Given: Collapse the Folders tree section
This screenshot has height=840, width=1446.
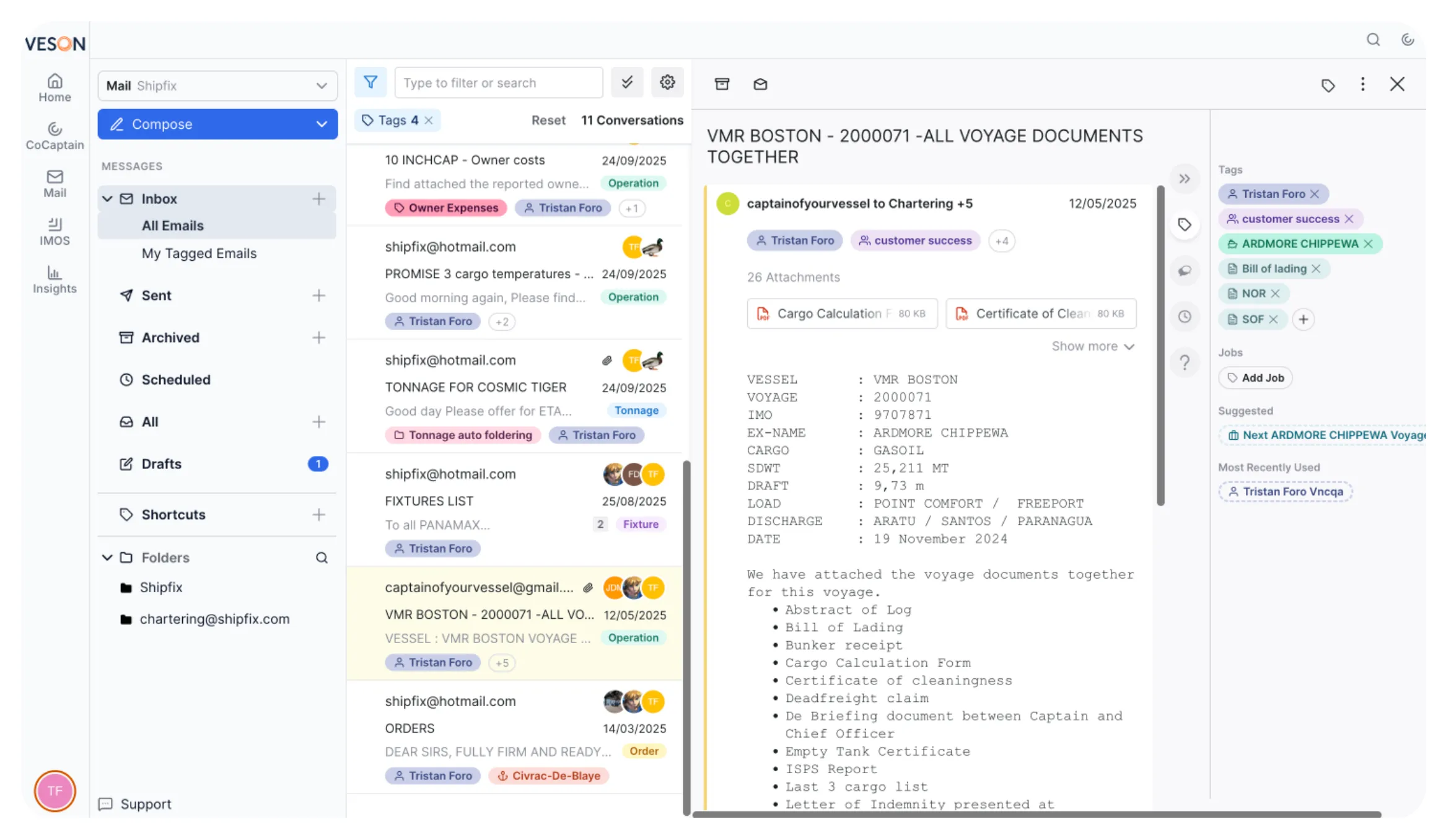Looking at the screenshot, I should [x=107, y=558].
